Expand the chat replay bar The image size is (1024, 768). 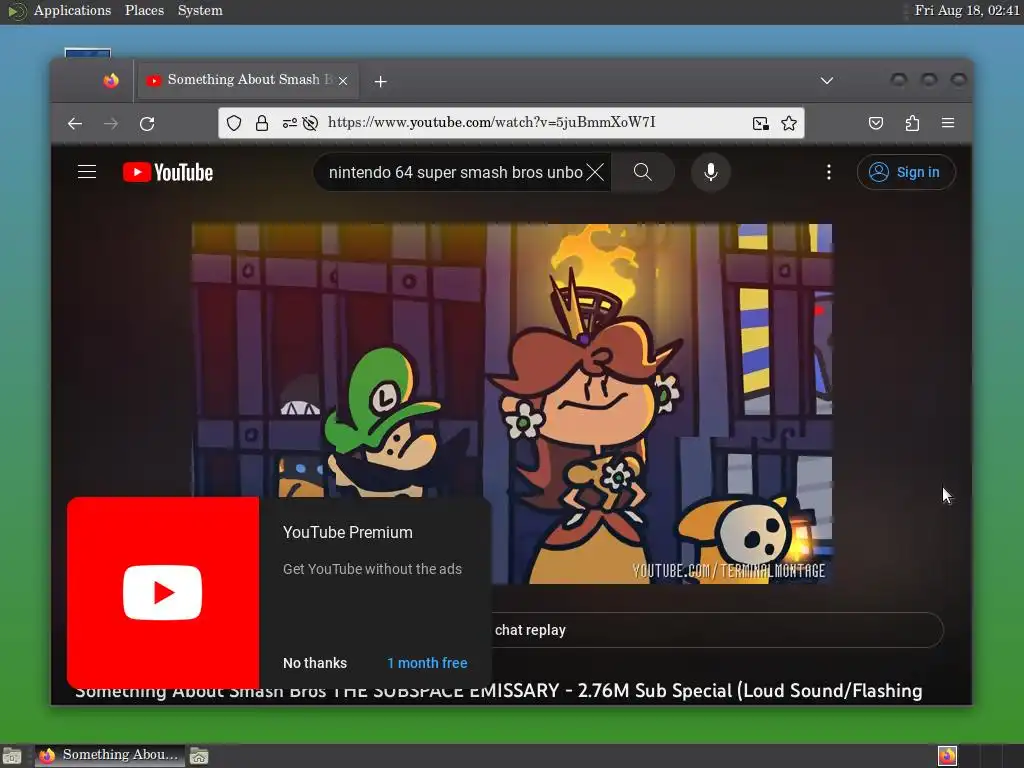[x=717, y=630]
